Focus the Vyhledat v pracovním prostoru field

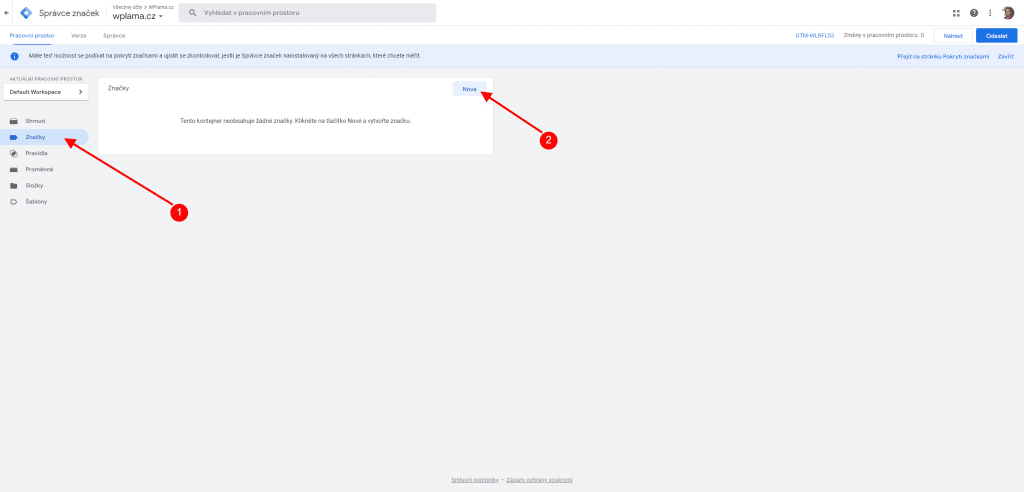307,13
